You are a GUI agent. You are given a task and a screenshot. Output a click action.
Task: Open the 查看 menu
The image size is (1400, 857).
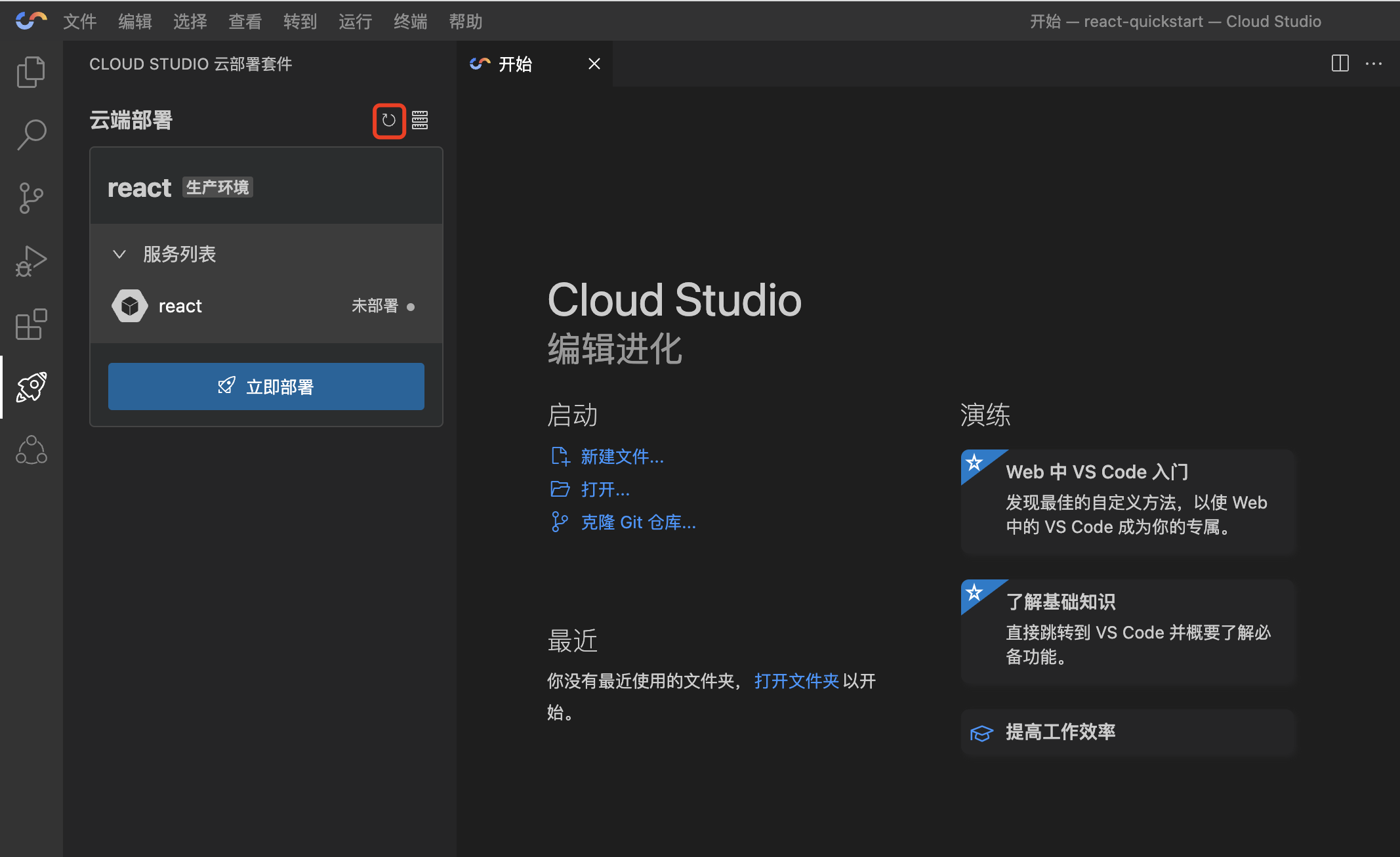(x=245, y=22)
